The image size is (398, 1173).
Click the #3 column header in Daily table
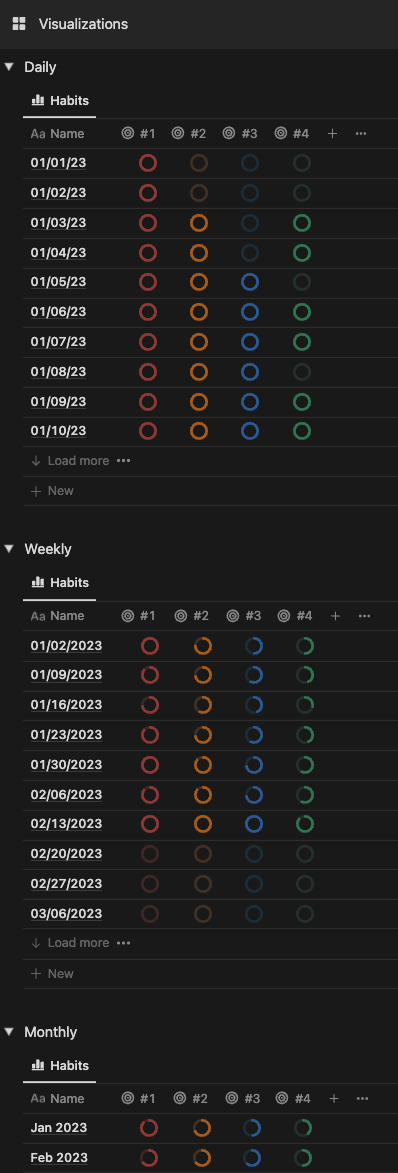click(x=240, y=134)
